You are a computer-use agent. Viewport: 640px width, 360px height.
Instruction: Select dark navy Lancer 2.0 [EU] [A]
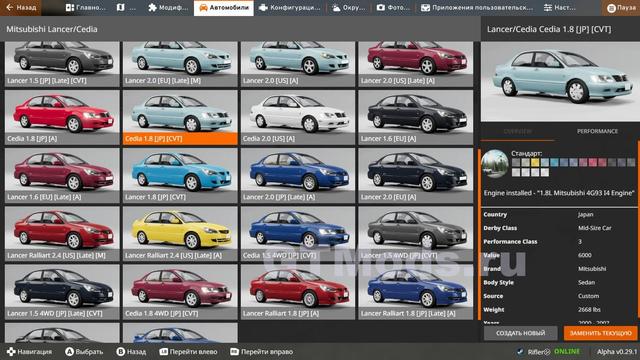tap(416, 176)
